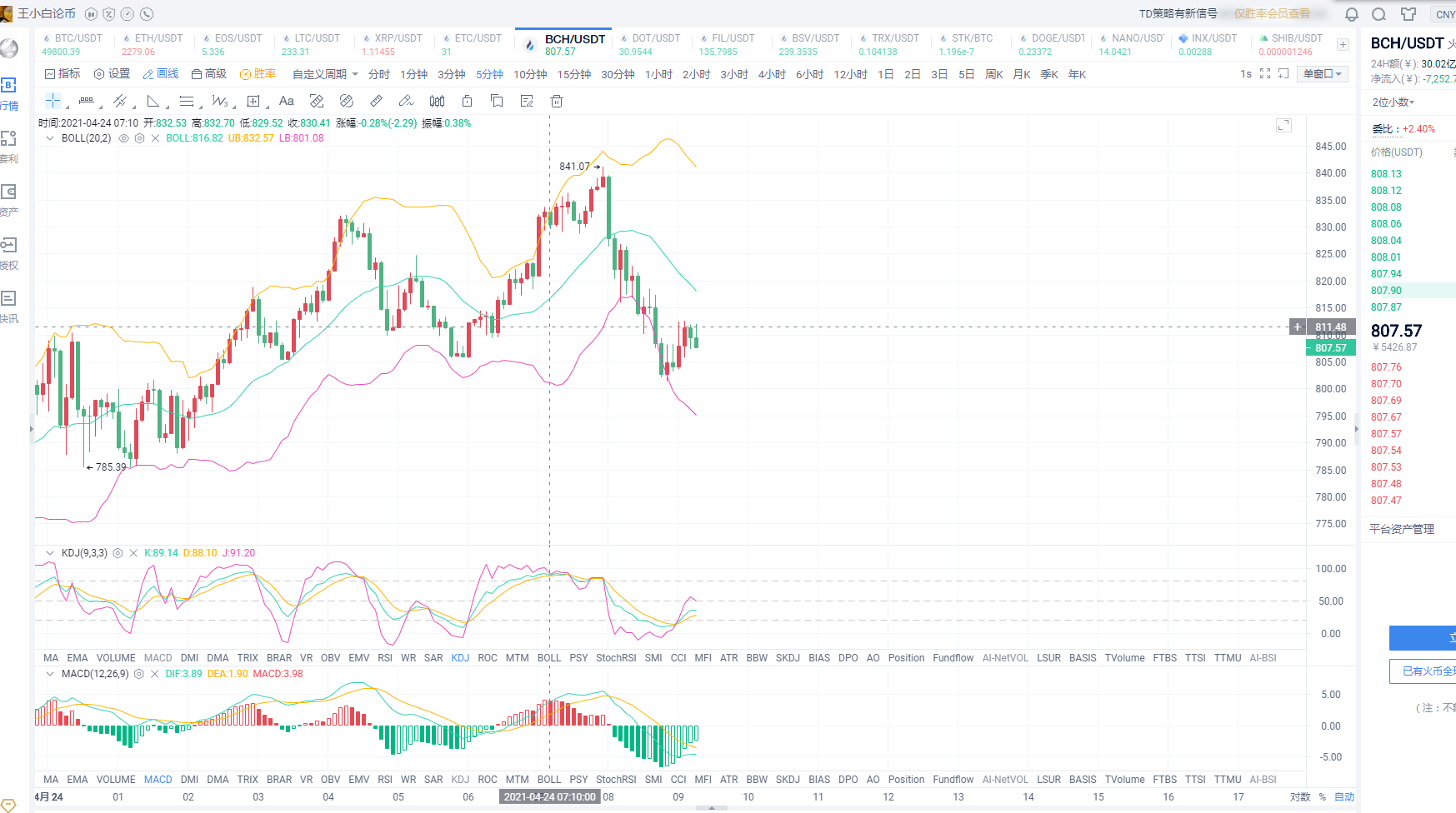The height and width of the screenshot is (813, 1456).
Task: Enable 自动 auto scale
Action: pos(1344,797)
